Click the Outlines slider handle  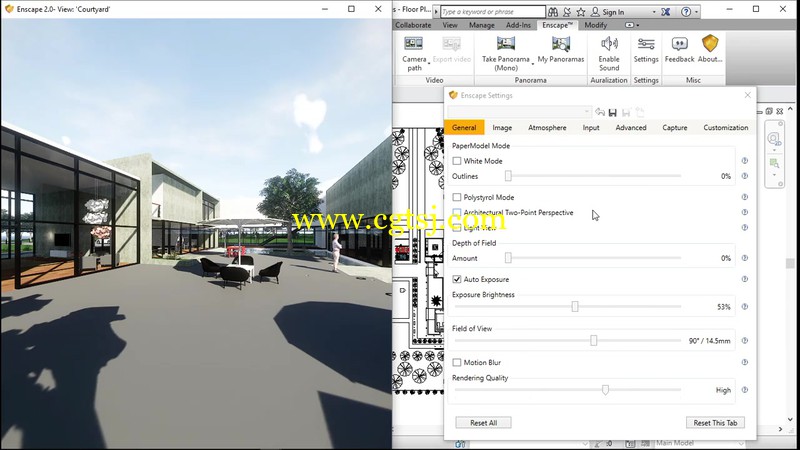pyautogui.click(x=508, y=176)
